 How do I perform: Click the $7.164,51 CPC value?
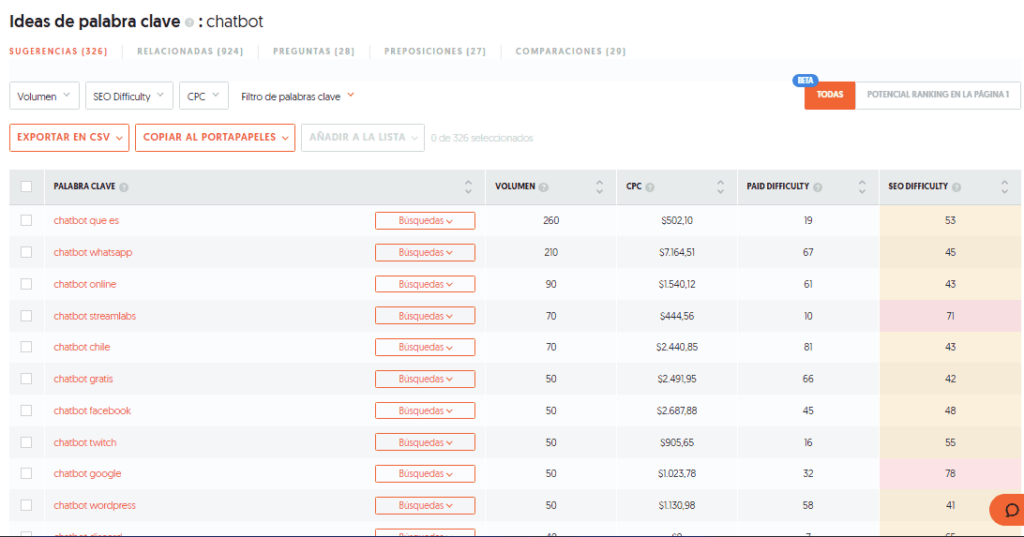point(677,252)
